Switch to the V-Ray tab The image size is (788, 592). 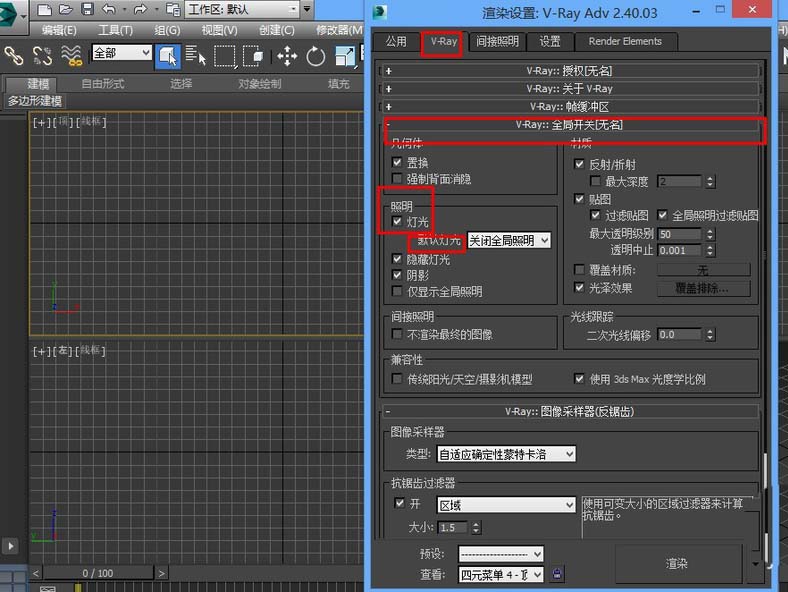[x=443, y=41]
